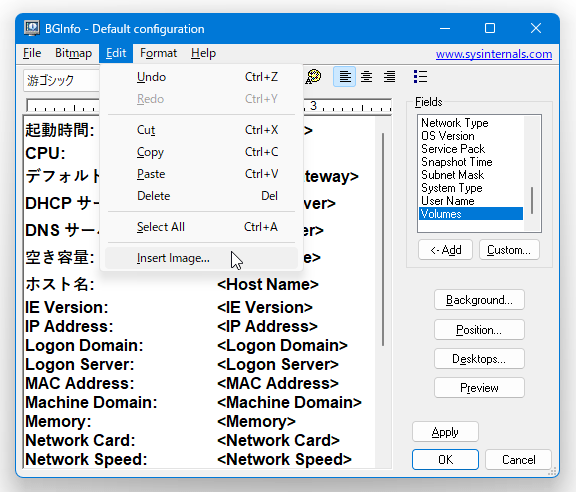Viewport: 576px width, 492px height.
Task: Click the <Host Name> field text
Action: point(268,284)
